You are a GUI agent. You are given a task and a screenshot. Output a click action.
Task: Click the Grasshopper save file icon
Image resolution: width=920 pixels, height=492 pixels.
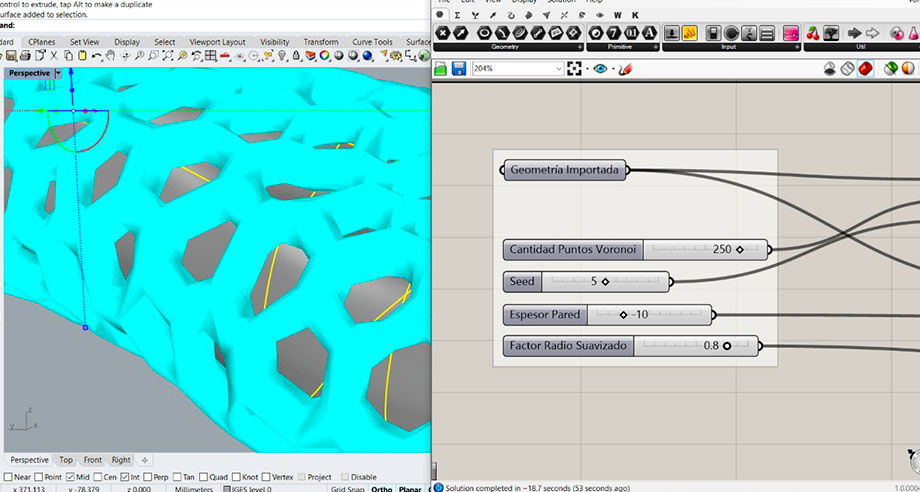coord(458,69)
